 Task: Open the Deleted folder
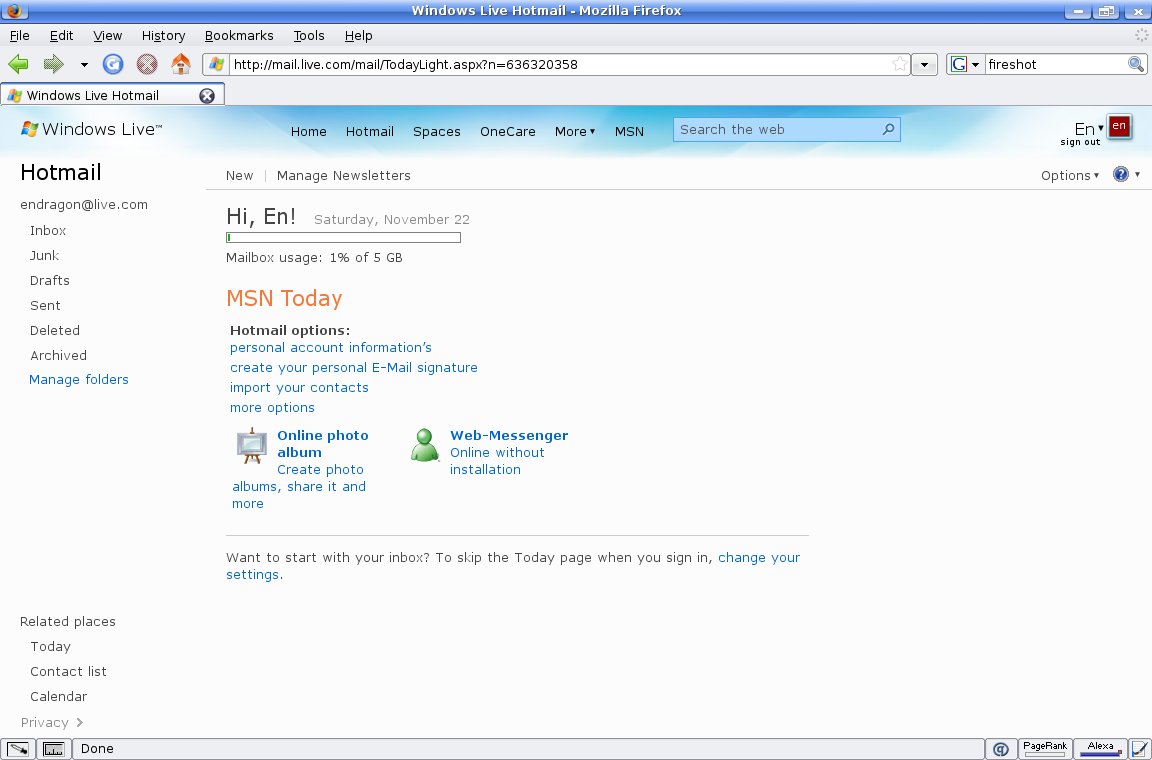(54, 331)
